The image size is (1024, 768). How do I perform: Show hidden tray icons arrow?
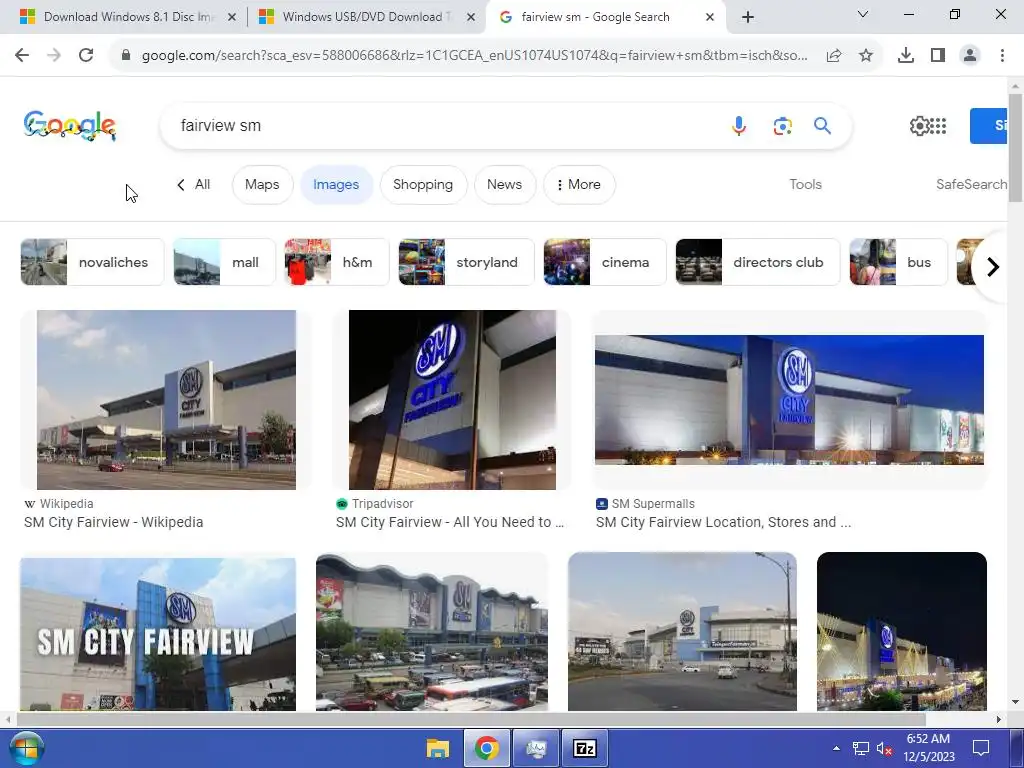(x=837, y=748)
